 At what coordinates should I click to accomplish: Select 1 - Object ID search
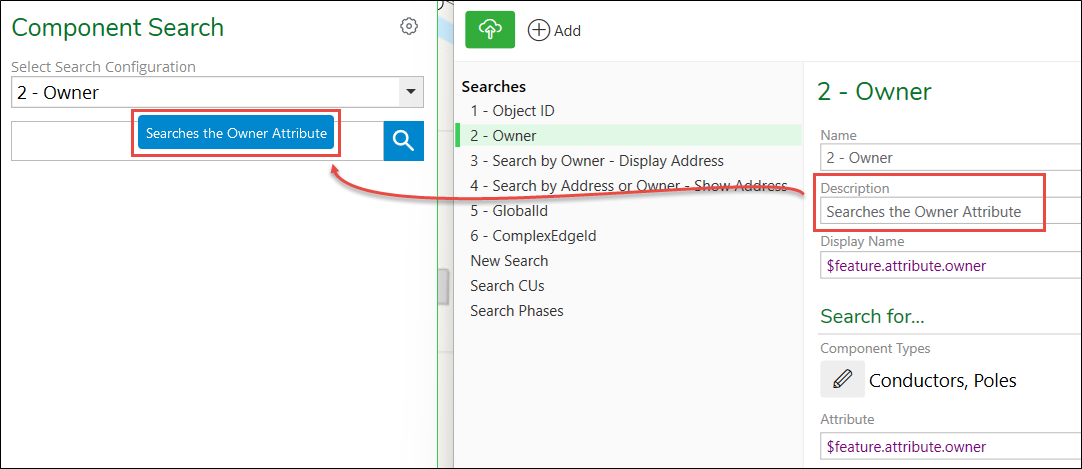click(x=512, y=110)
